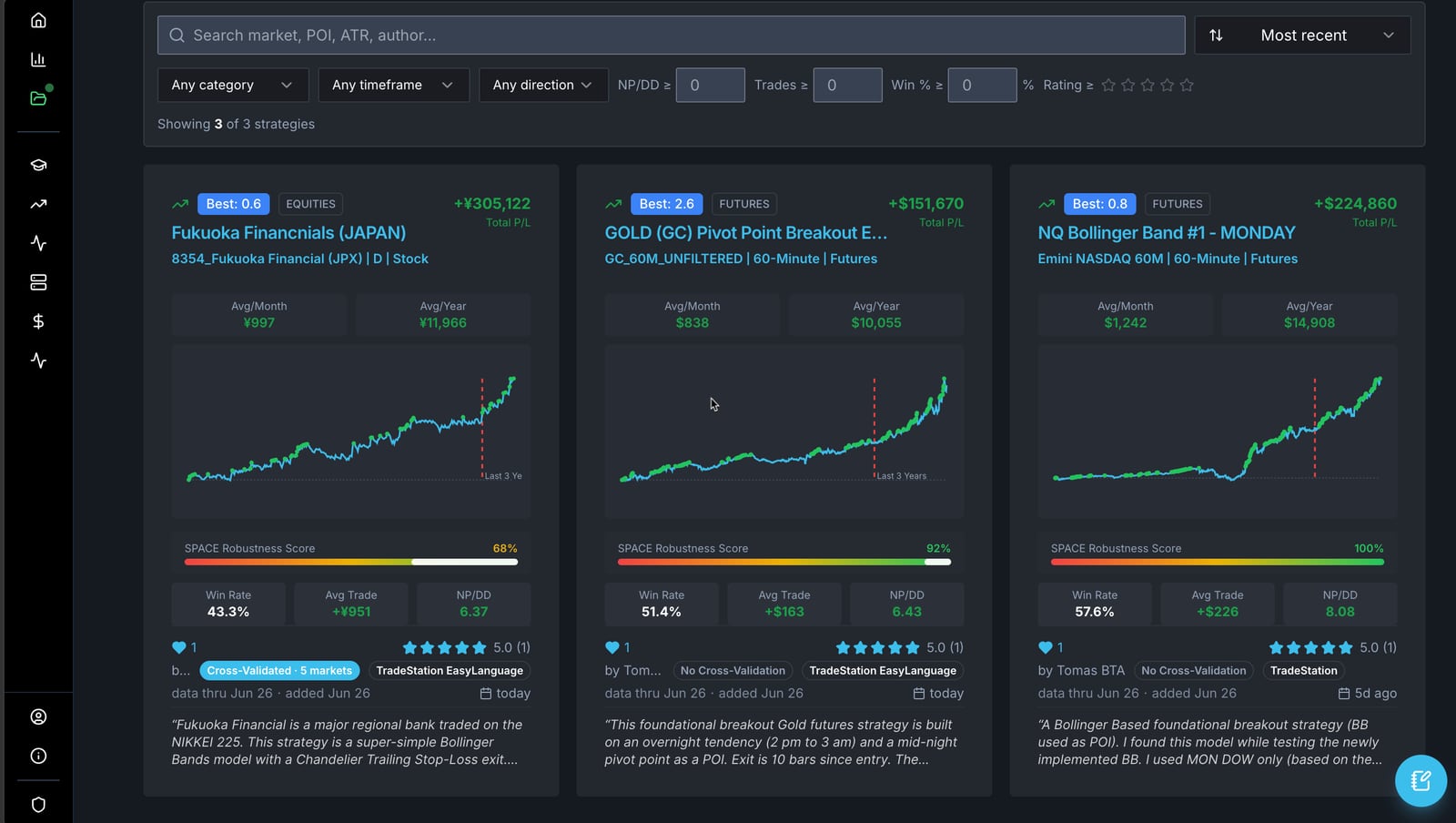Like the GOLD Pivot Point strategy heart

[x=612, y=647]
